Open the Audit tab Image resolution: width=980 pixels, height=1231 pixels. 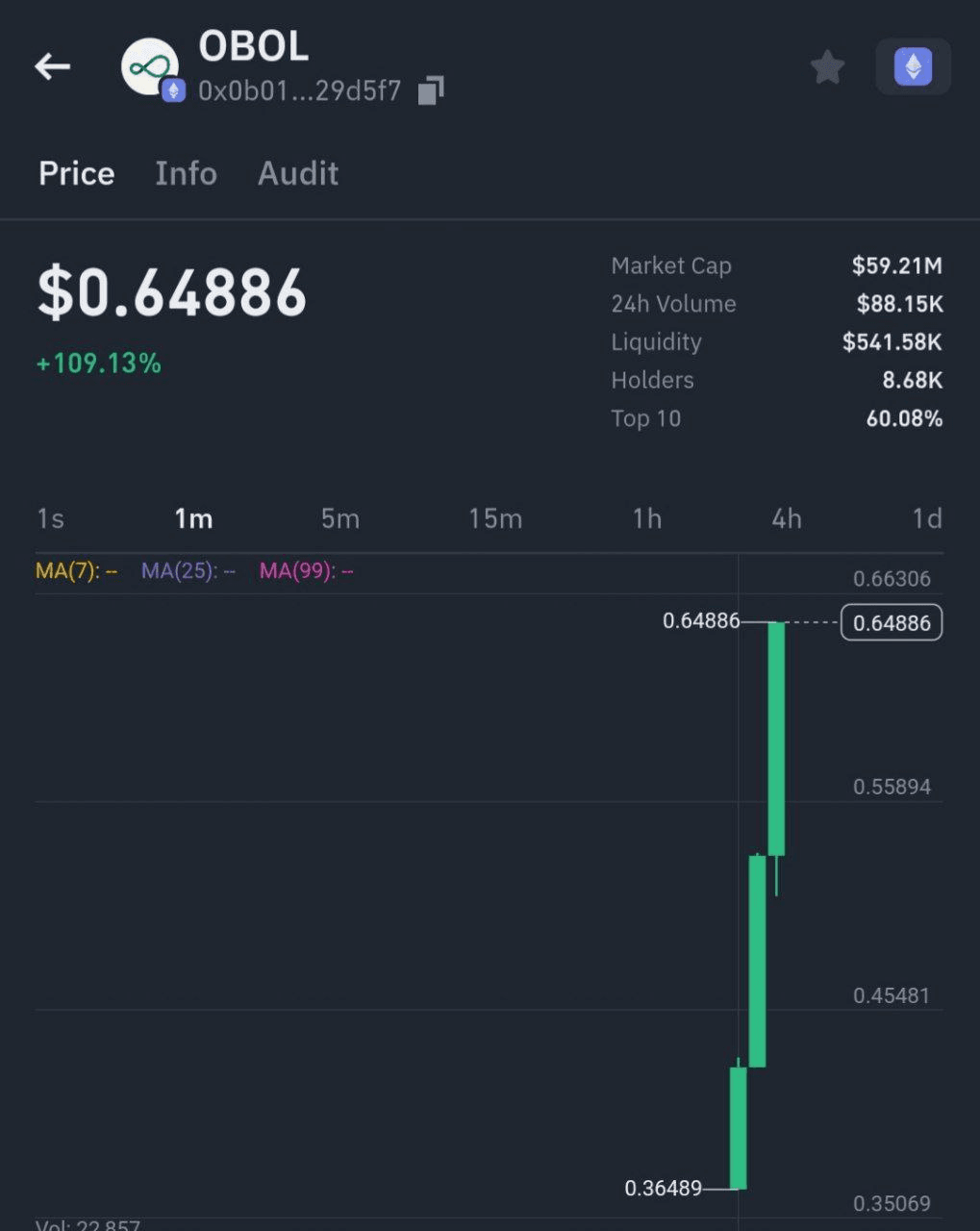(298, 173)
